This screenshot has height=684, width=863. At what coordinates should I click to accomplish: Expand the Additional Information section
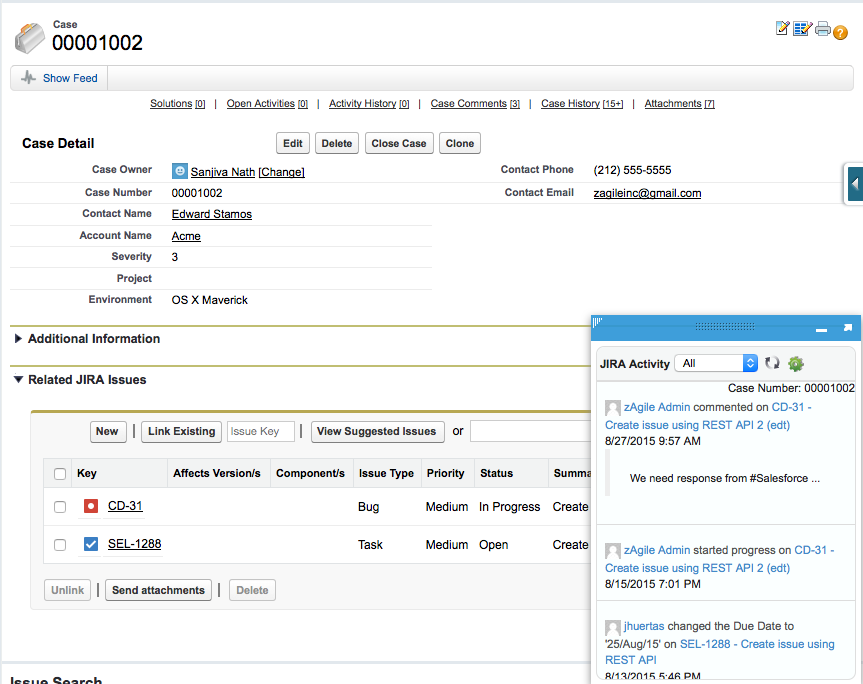(19, 339)
